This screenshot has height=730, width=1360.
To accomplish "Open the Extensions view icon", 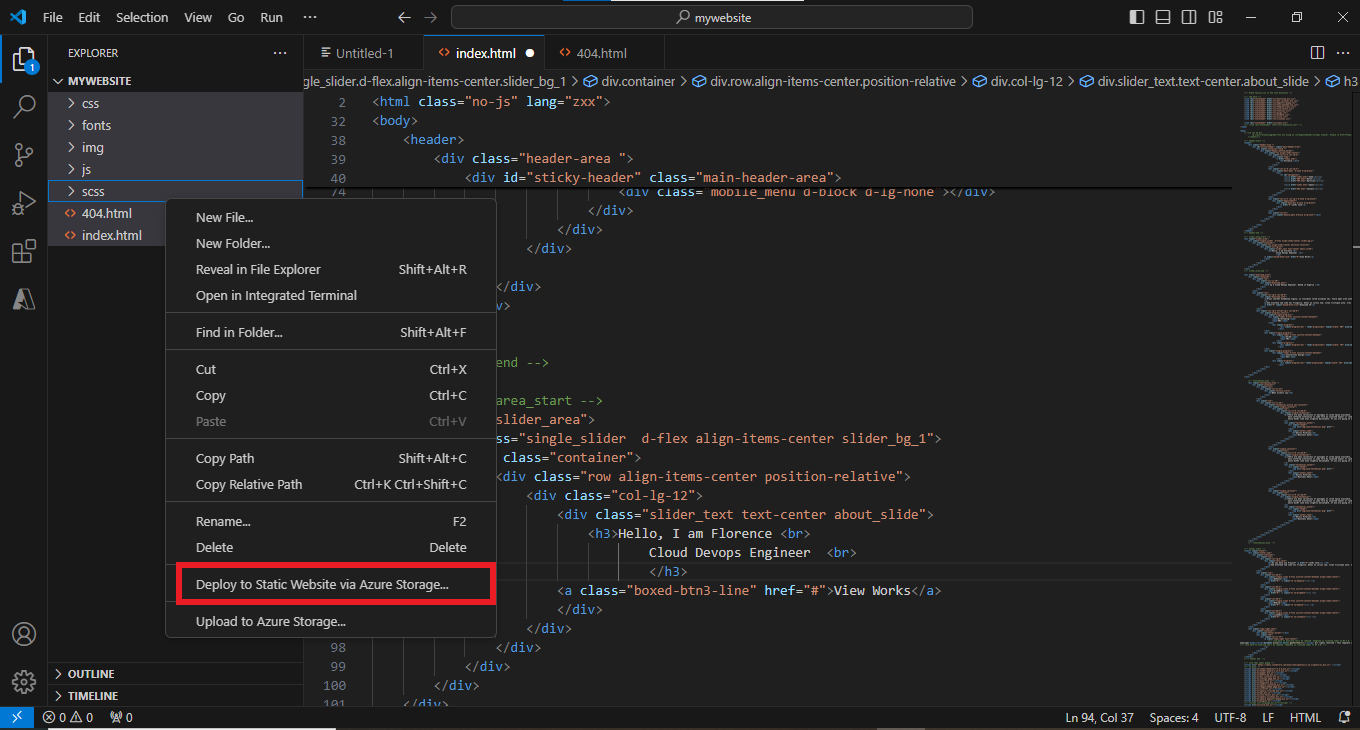I will [24, 252].
